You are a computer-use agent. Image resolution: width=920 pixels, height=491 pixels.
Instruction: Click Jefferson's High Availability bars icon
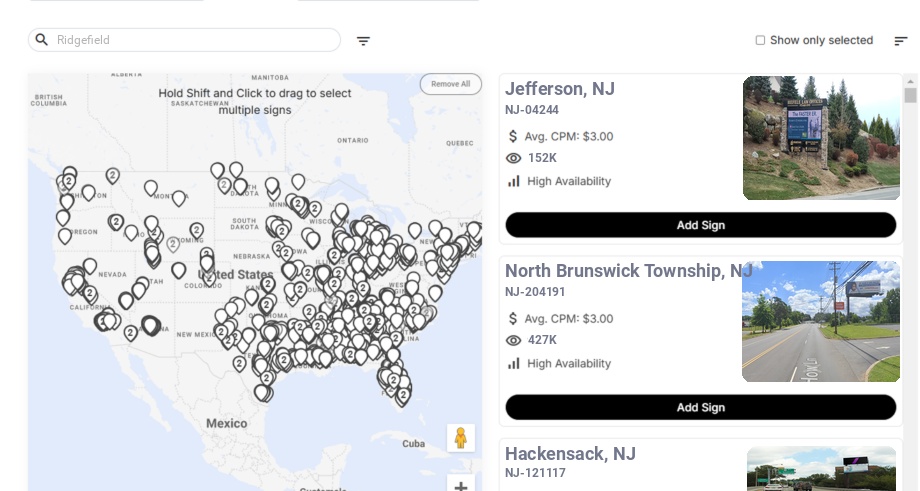[x=514, y=181]
